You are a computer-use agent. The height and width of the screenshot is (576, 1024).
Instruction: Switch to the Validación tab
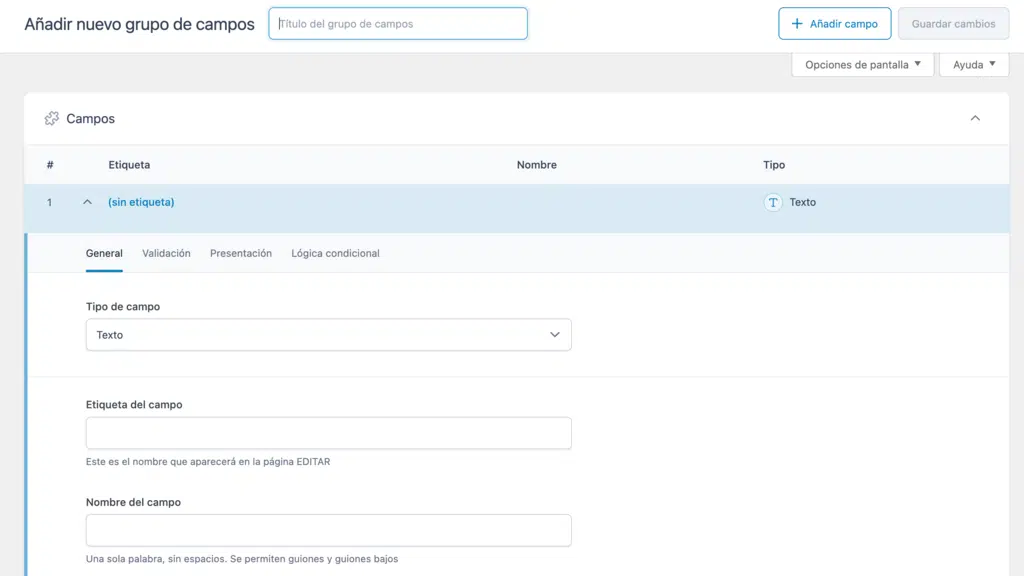tap(166, 254)
